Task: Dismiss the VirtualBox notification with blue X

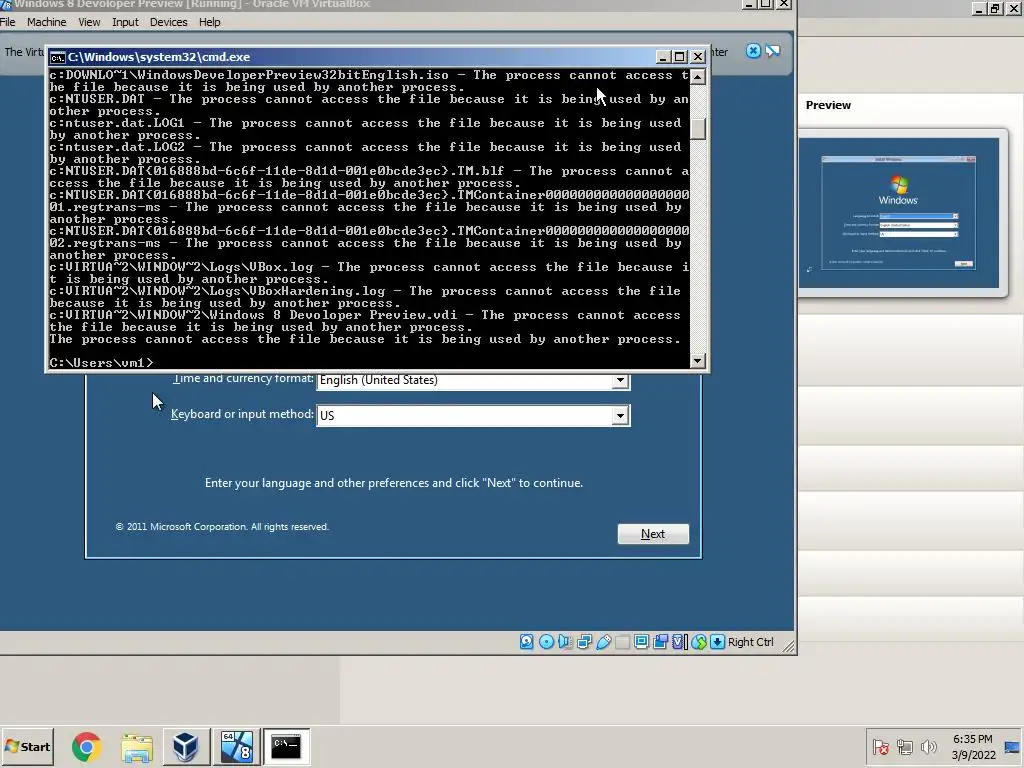Action: pyautogui.click(x=753, y=51)
